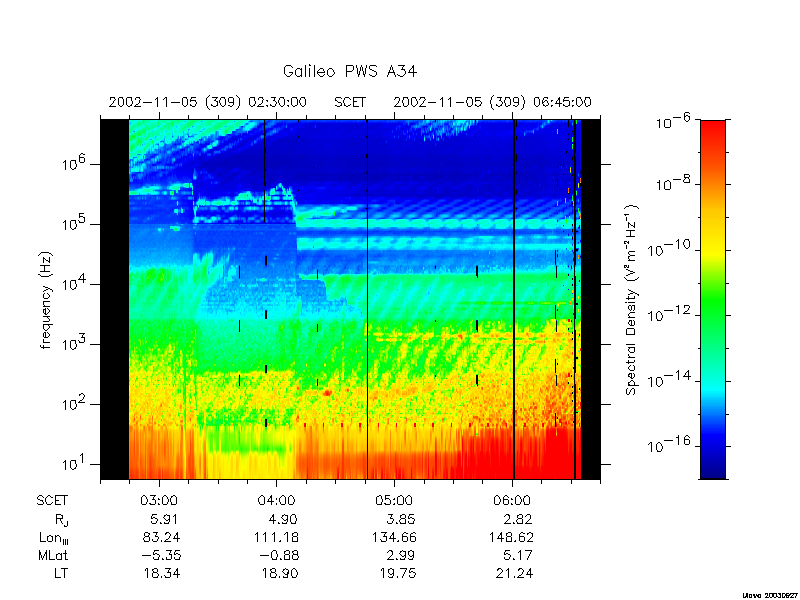
Task: Click the 10^-8 colorbar tick label
Action: click(x=673, y=185)
